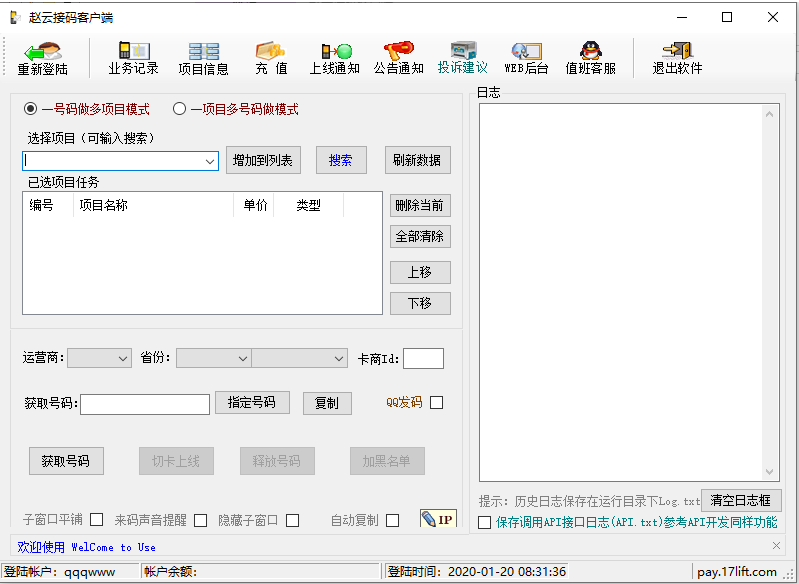799x584 pixels.
Task: Click the 欢迎使用 WelCome to Use text
Action: click(x=87, y=547)
